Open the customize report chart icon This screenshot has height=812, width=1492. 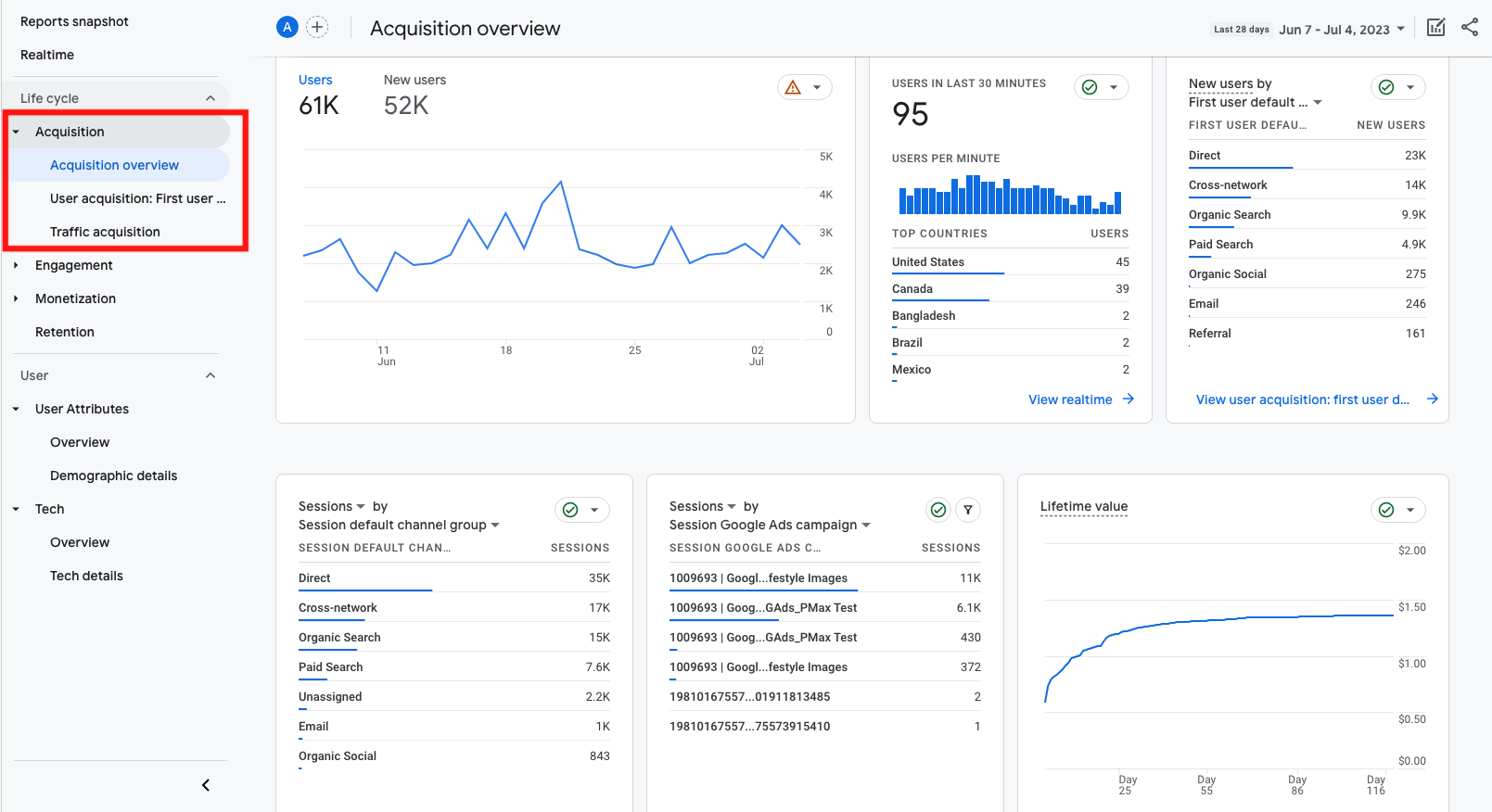(1435, 27)
